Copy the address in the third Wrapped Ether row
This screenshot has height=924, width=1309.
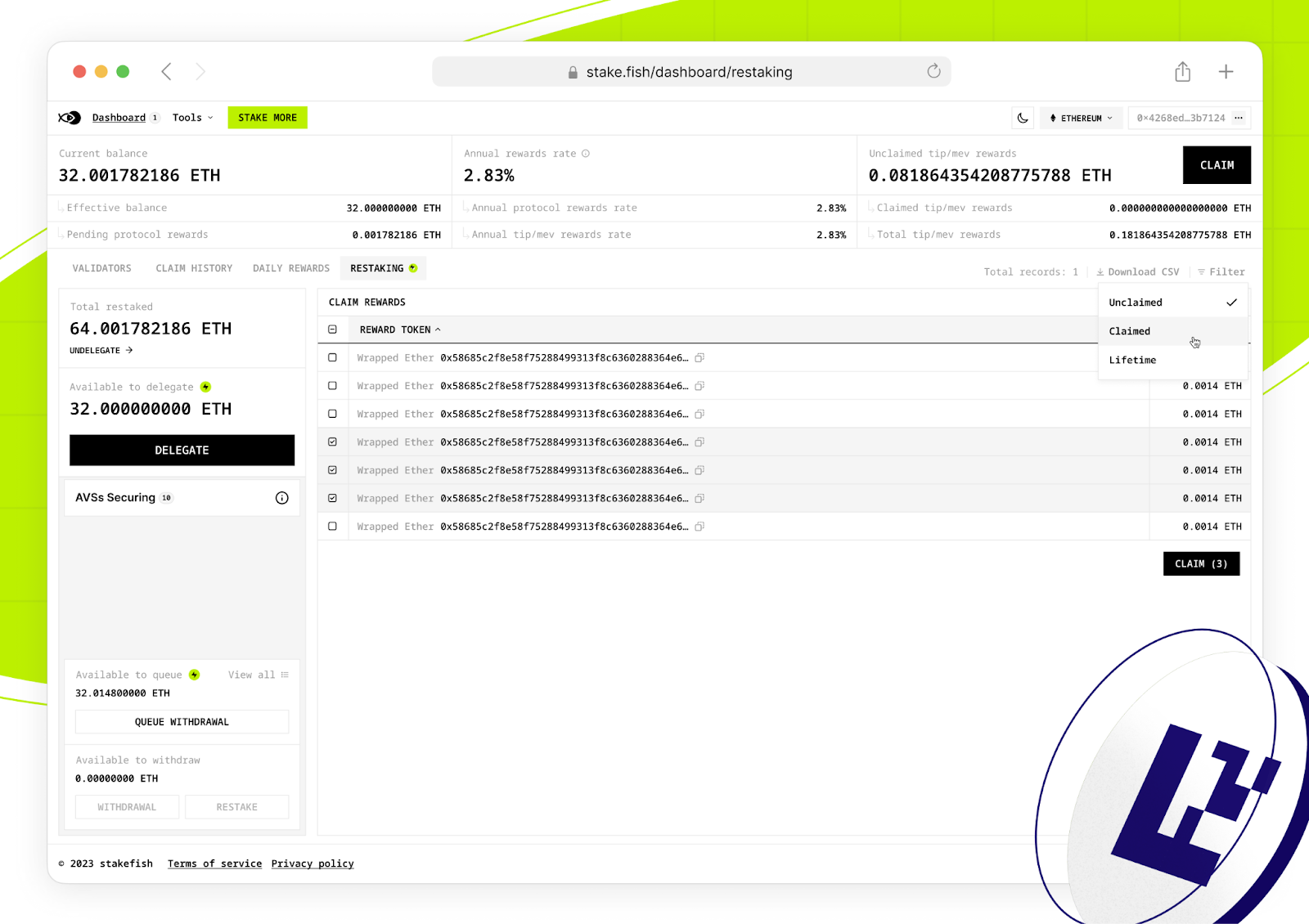point(699,414)
